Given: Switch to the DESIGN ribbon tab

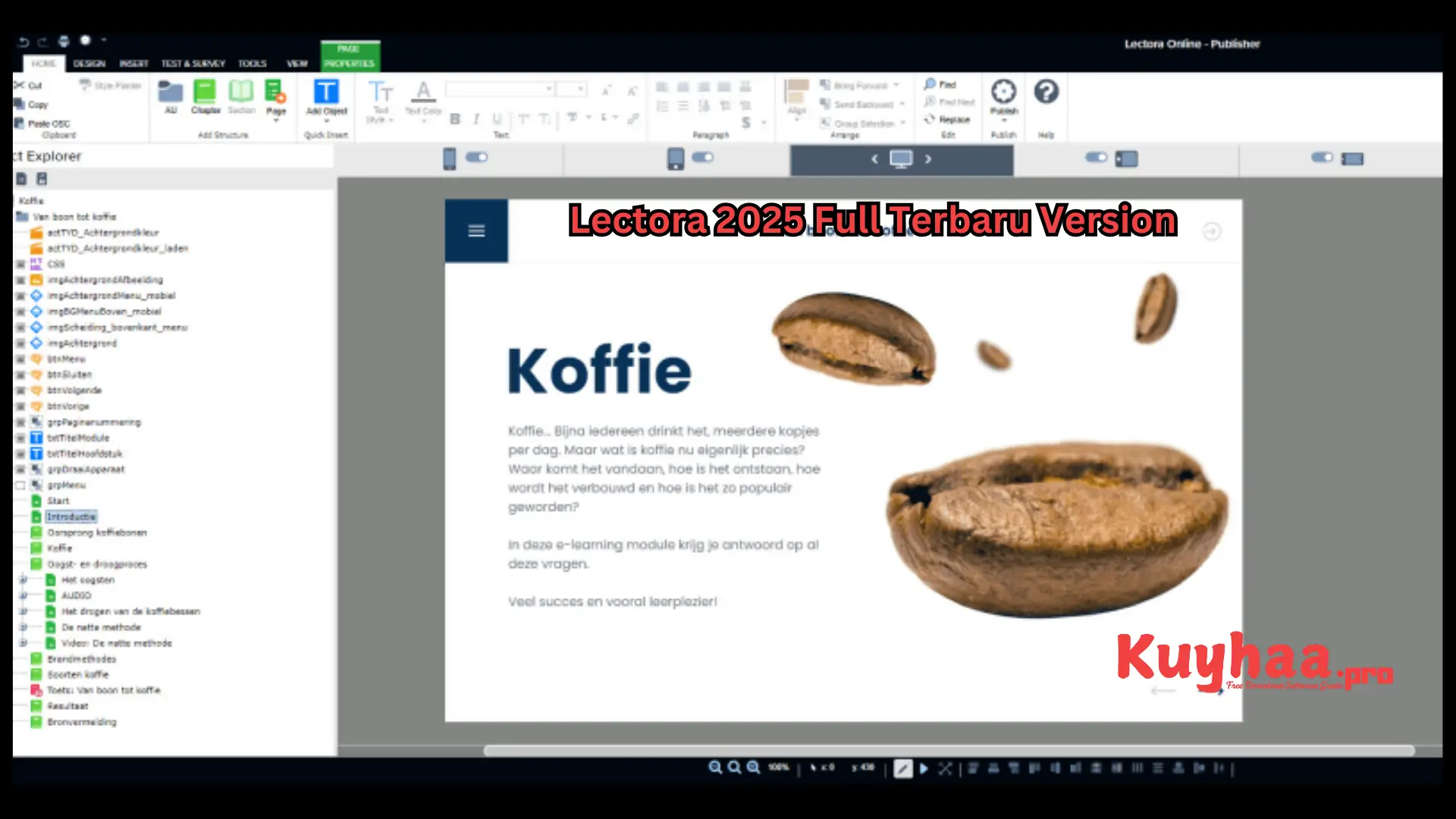Looking at the screenshot, I should click(89, 64).
